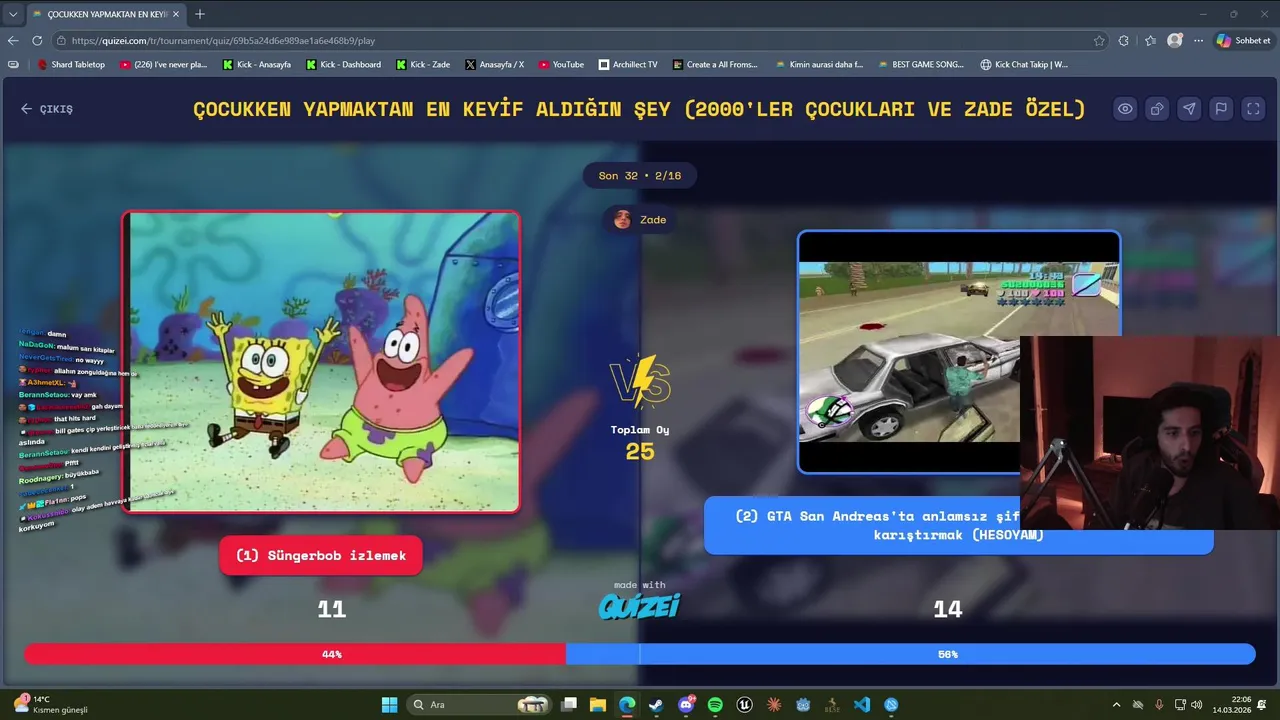Close the ÇOCUKKEN YAPMAKTAN browser tab
Screen dimensions: 1280x720
176,14
